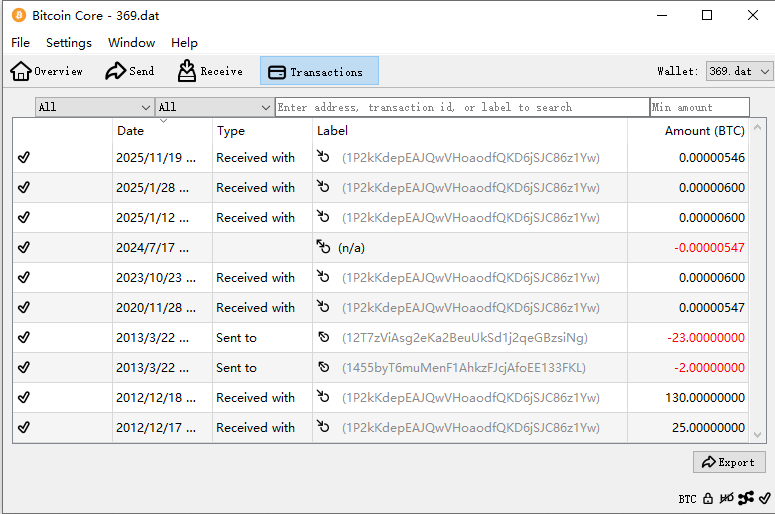Open the Overview tab in toolbar
The width and height of the screenshot is (775, 514).
point(47,71)
